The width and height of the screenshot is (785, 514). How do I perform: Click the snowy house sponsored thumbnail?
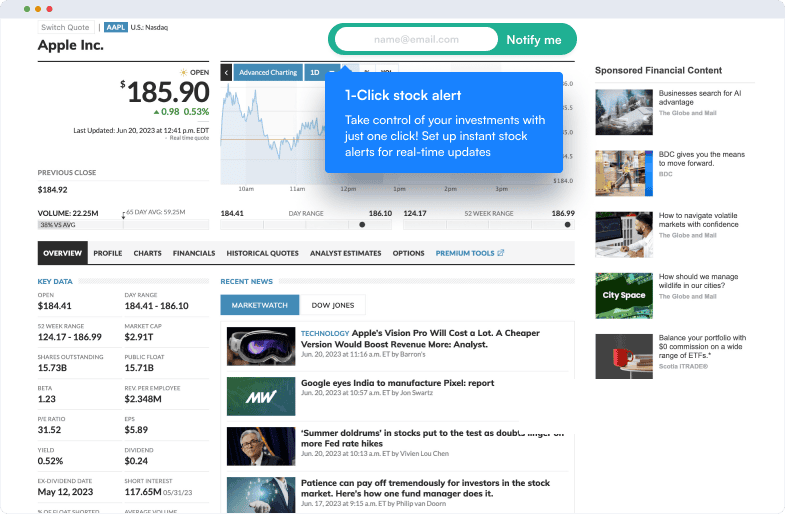click(x=624, y=112)
